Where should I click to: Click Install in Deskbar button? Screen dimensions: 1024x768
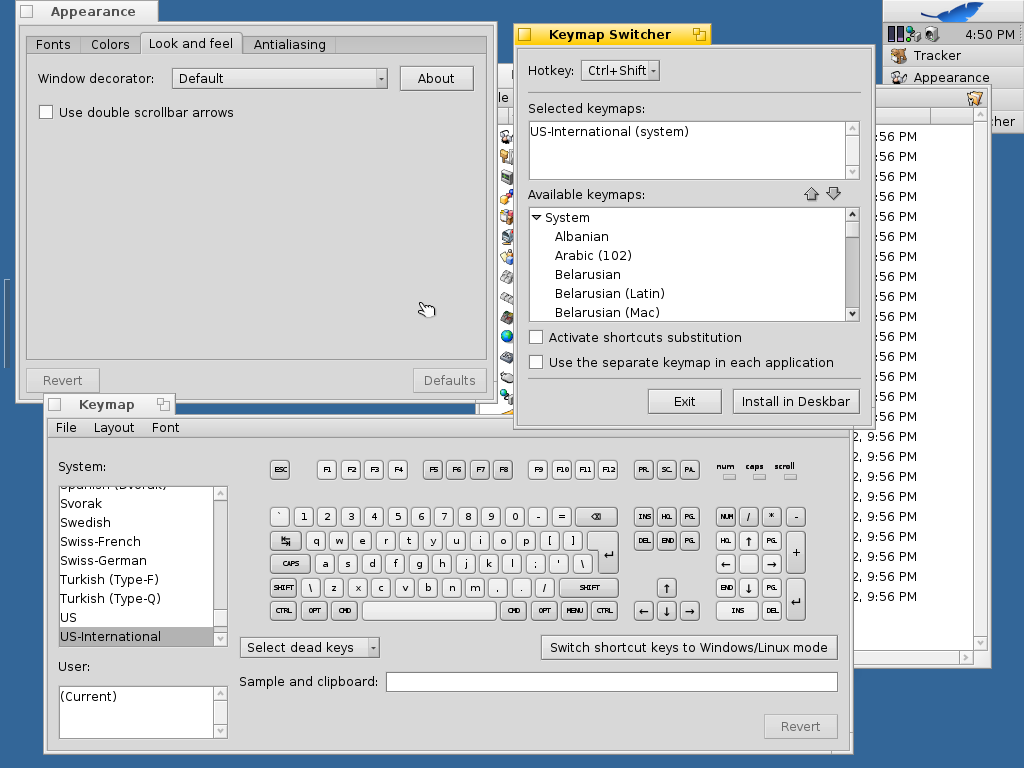[795, 401]
